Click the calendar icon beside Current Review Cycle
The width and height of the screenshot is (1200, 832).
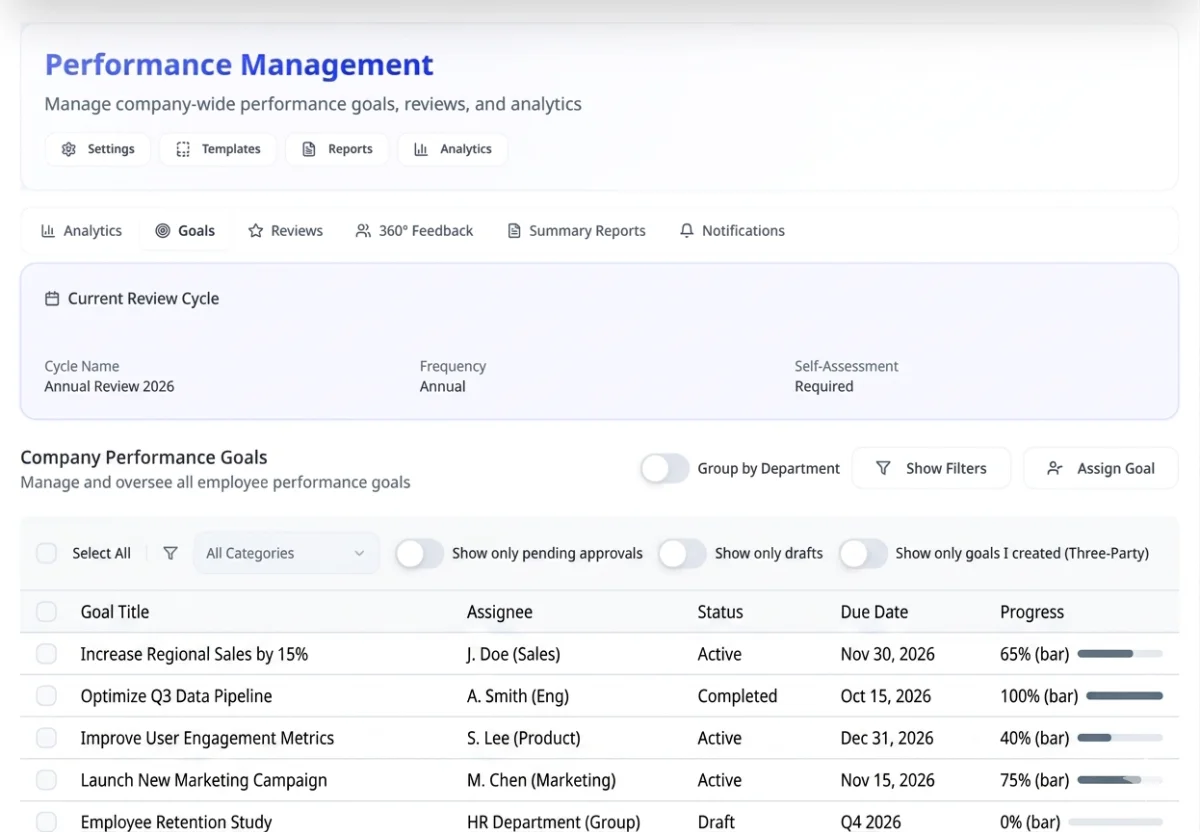(52, 299)
